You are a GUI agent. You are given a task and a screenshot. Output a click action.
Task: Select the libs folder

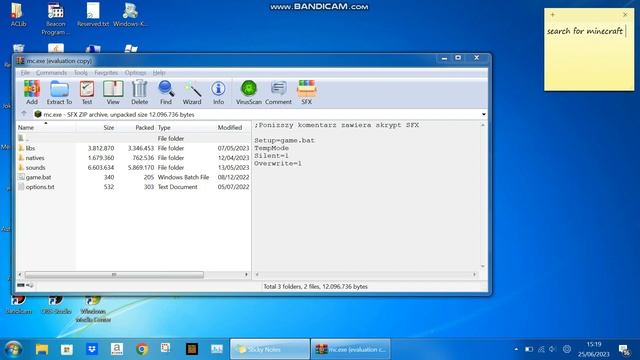tap(133, 148)
